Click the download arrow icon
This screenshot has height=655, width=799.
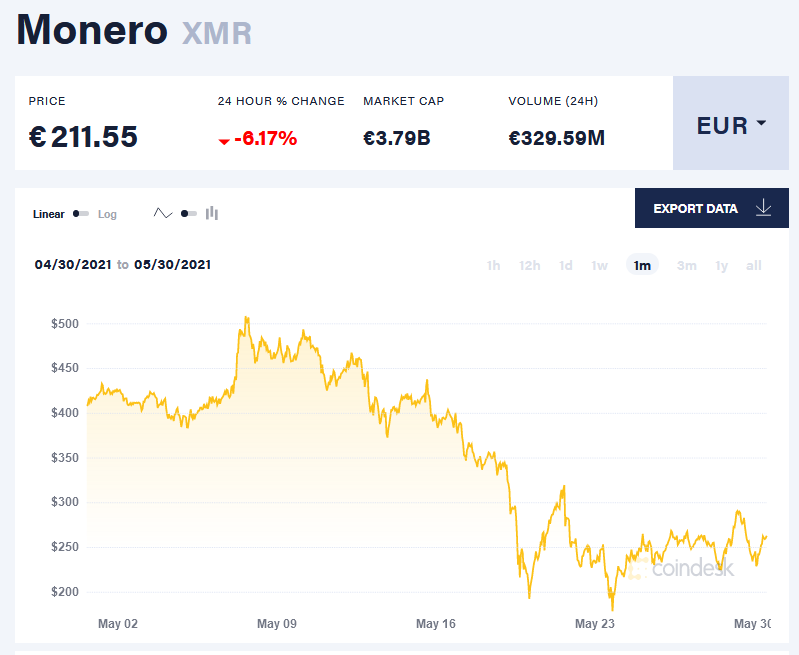click(763, 208)
